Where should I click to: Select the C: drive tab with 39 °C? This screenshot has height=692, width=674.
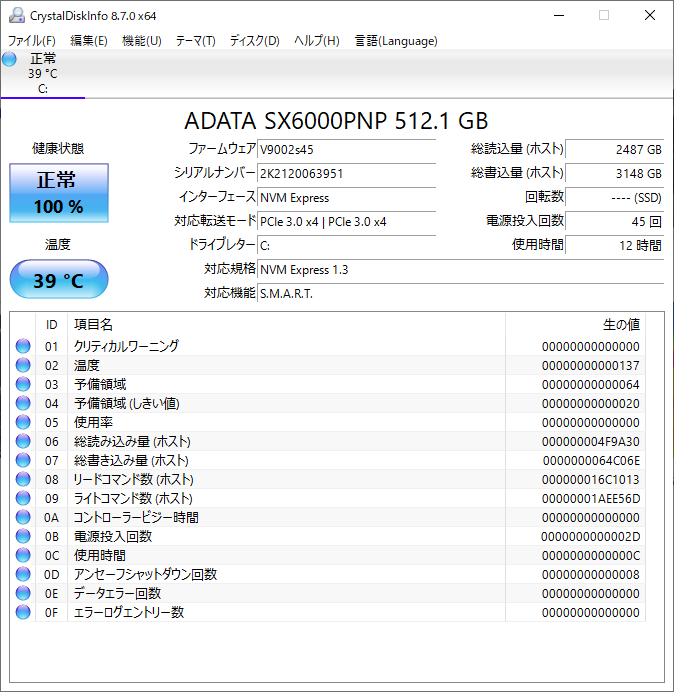43,74
